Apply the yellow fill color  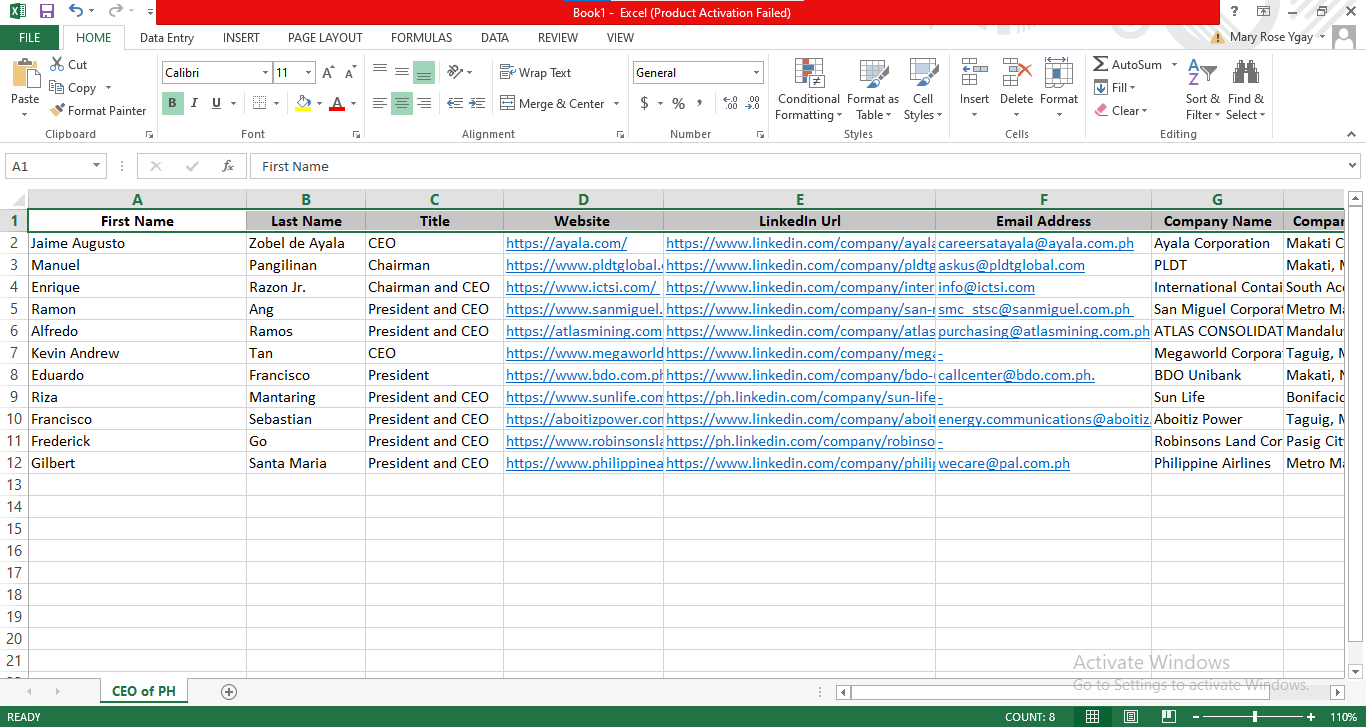point(303,103)
